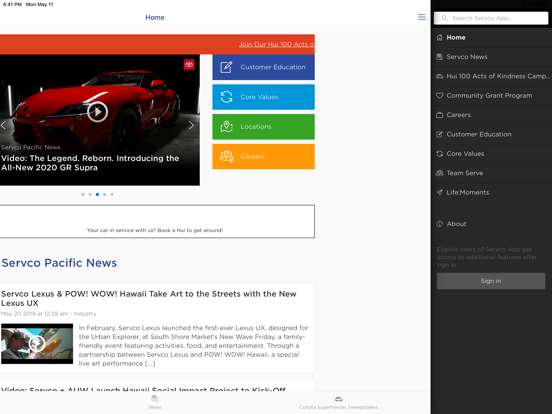The image size is (552, 414).
Task: Go to next carousel slide arrow
Action: [x=191, y=125]
